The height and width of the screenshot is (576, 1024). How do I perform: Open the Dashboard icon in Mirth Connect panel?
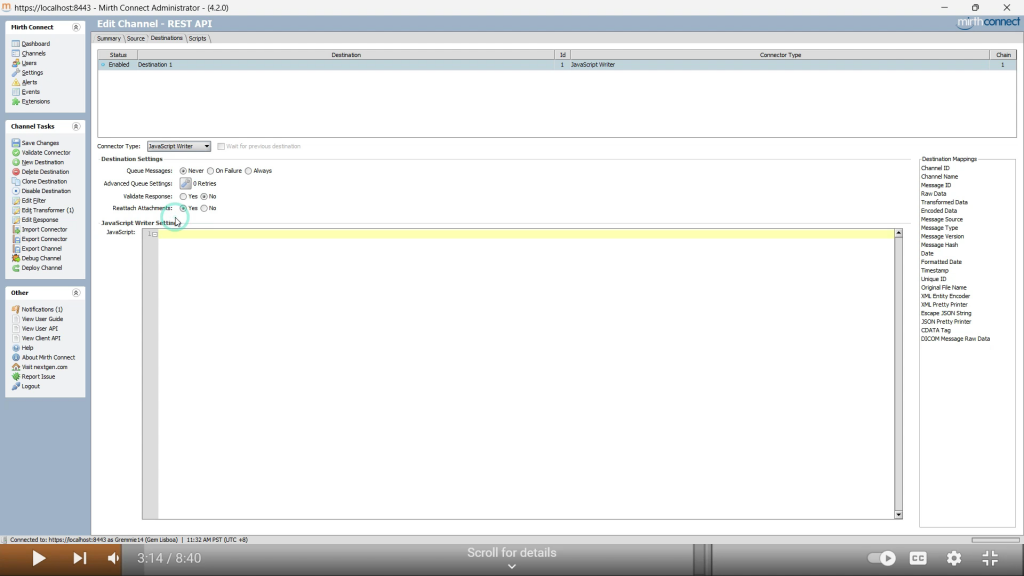(x=16, y=44)
